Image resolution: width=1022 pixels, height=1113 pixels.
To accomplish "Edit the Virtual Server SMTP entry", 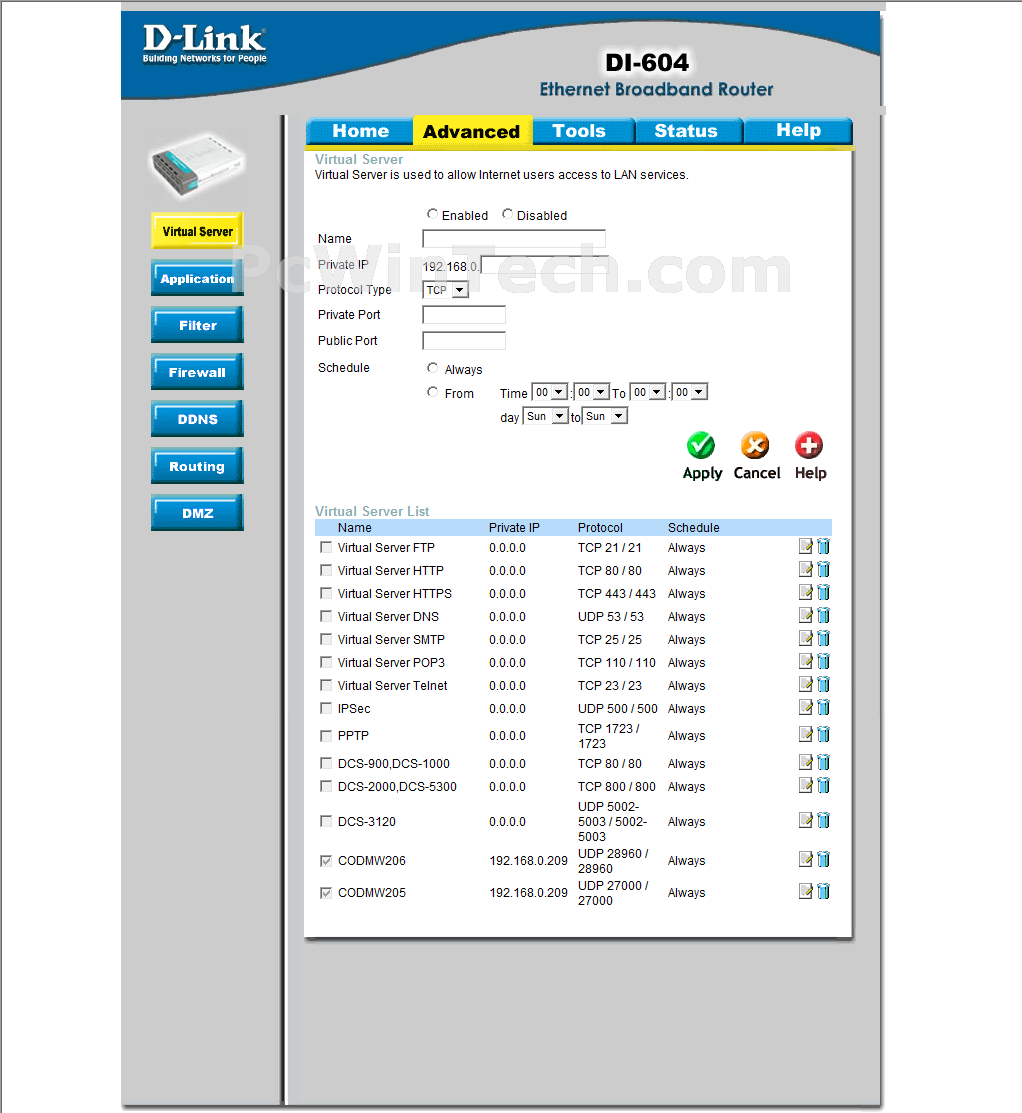I will pyautogui.click(x=806, y=638).
